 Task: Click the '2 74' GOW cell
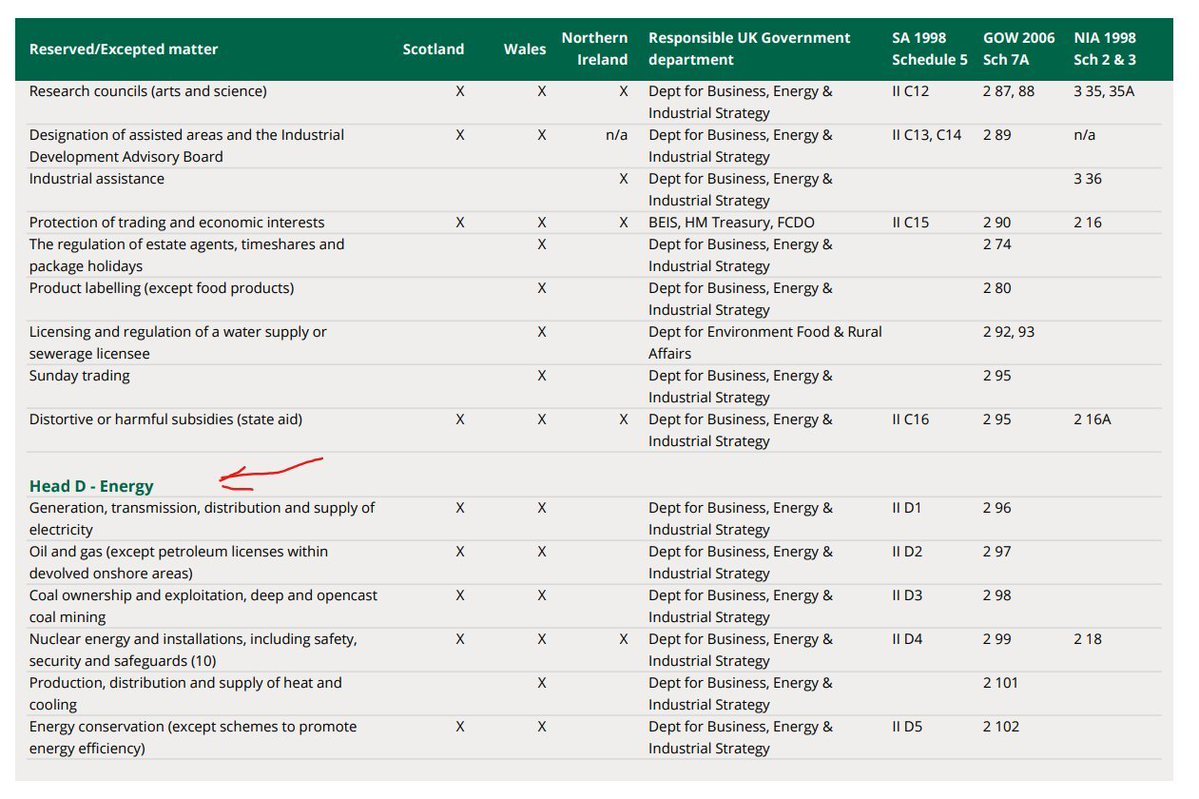(996, 245)
